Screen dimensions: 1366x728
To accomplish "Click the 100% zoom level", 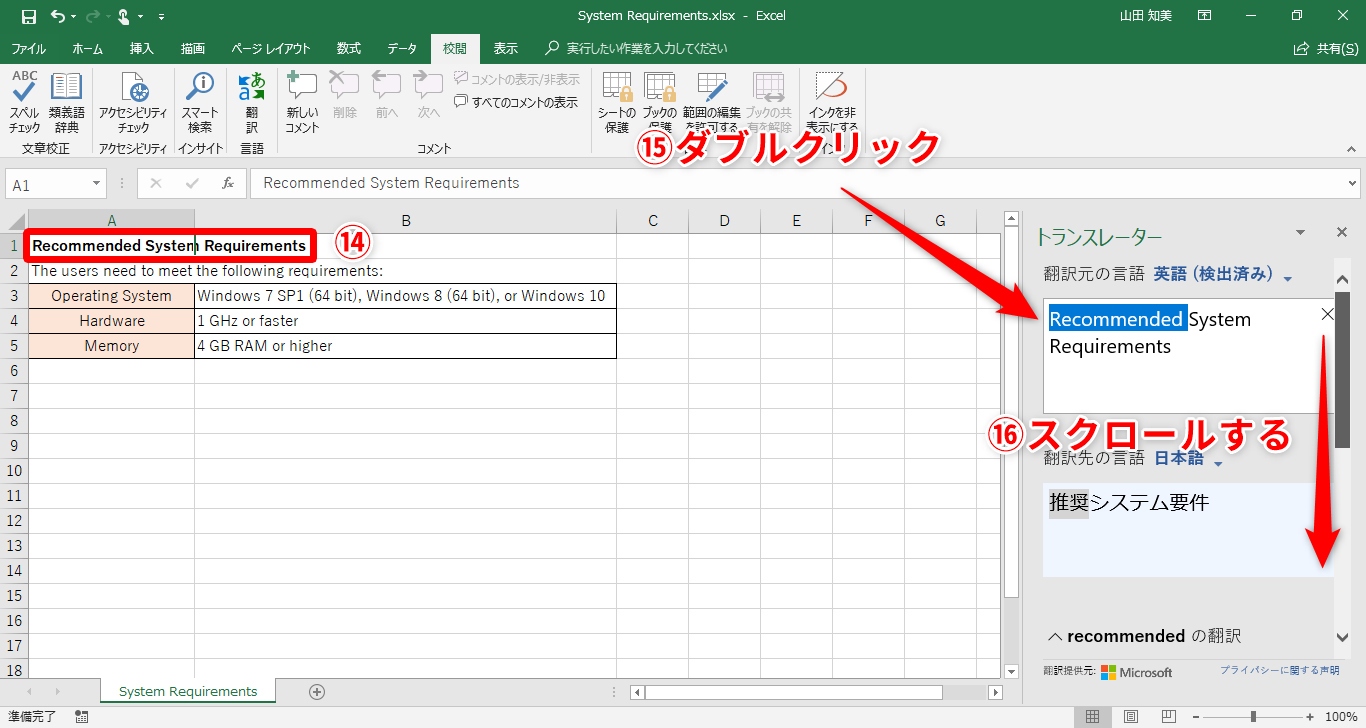I will click(1340, 717).
